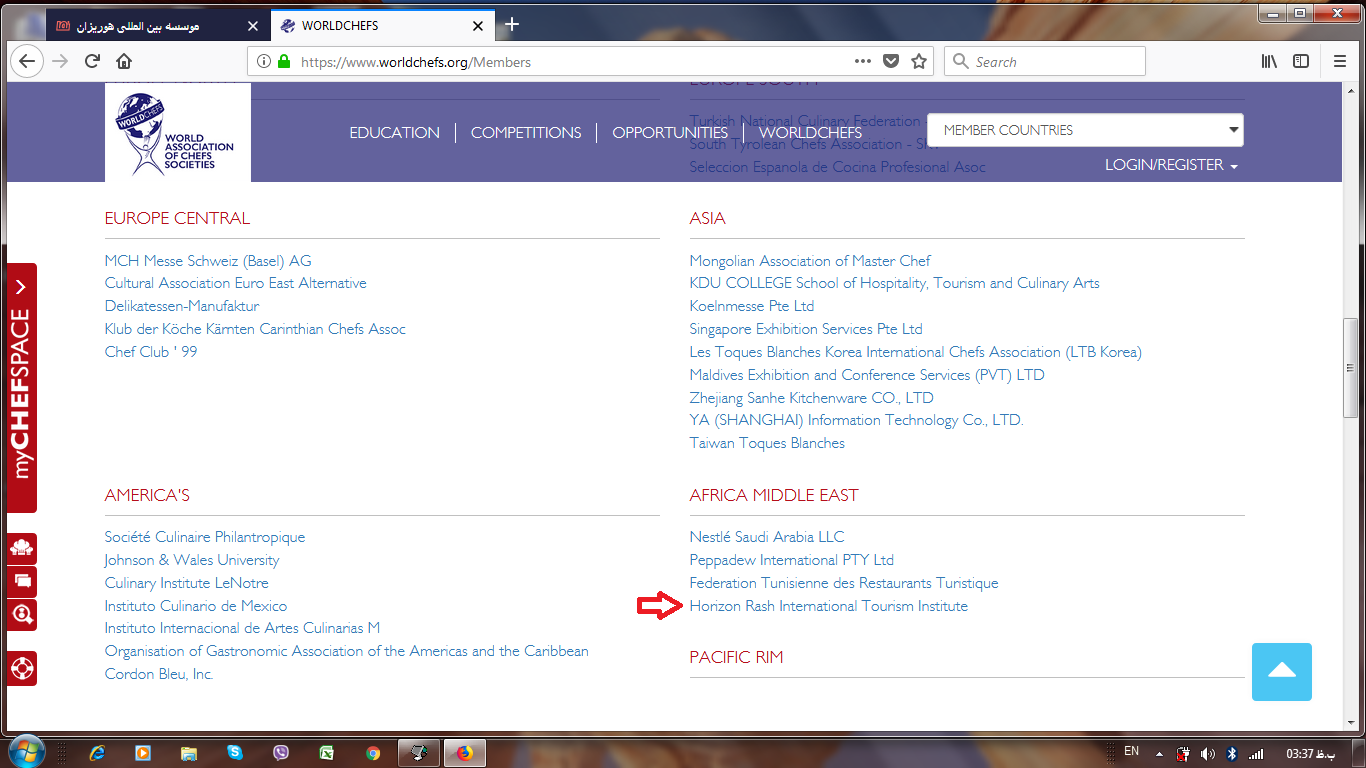The width and height of the screenshot is (1366, 768).
Task: Open the EDUCATION menu
Action: (394, 132)
